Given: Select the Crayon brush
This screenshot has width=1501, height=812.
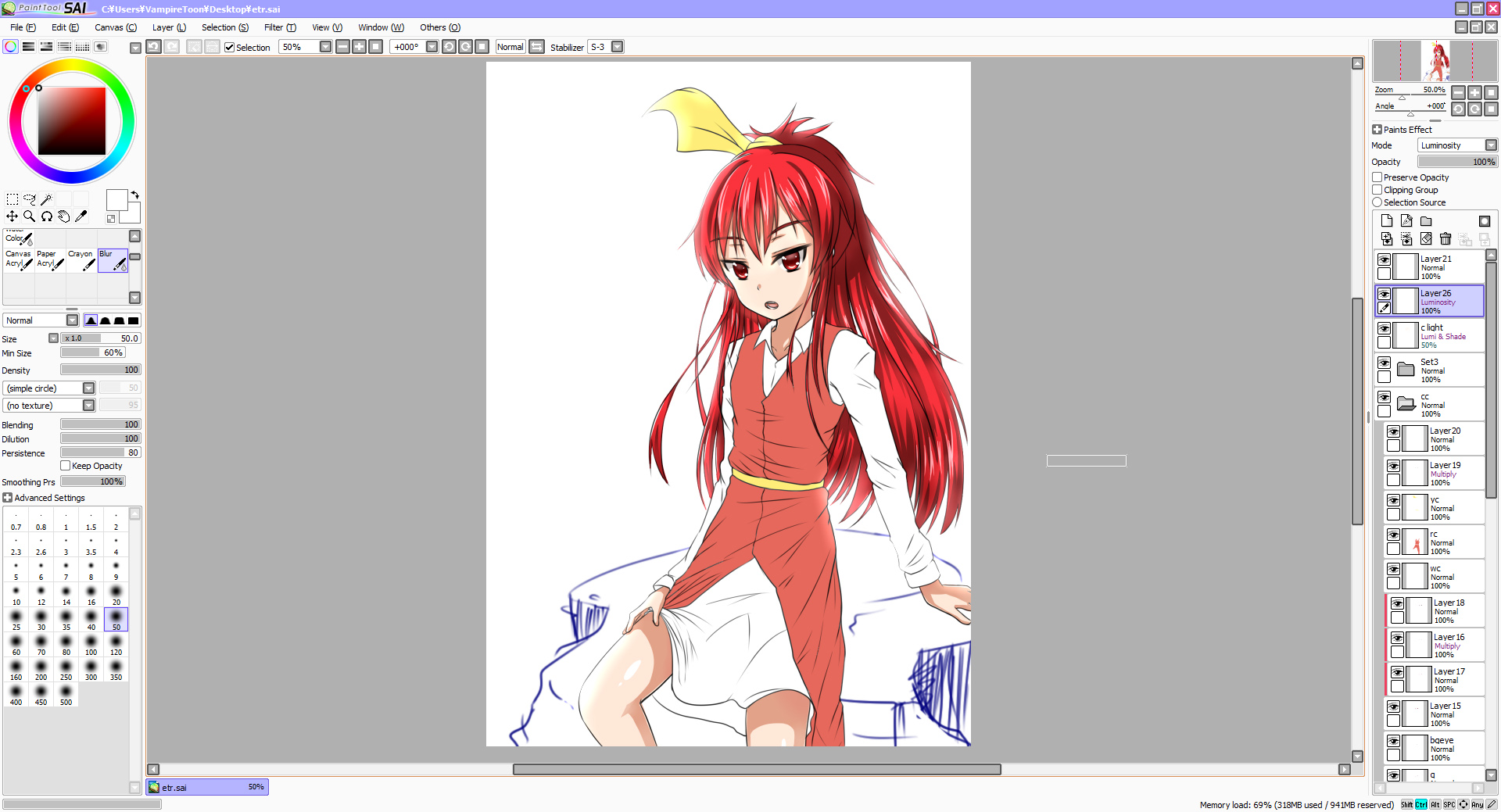Looking at the screenshot, I should coord(81,261).
